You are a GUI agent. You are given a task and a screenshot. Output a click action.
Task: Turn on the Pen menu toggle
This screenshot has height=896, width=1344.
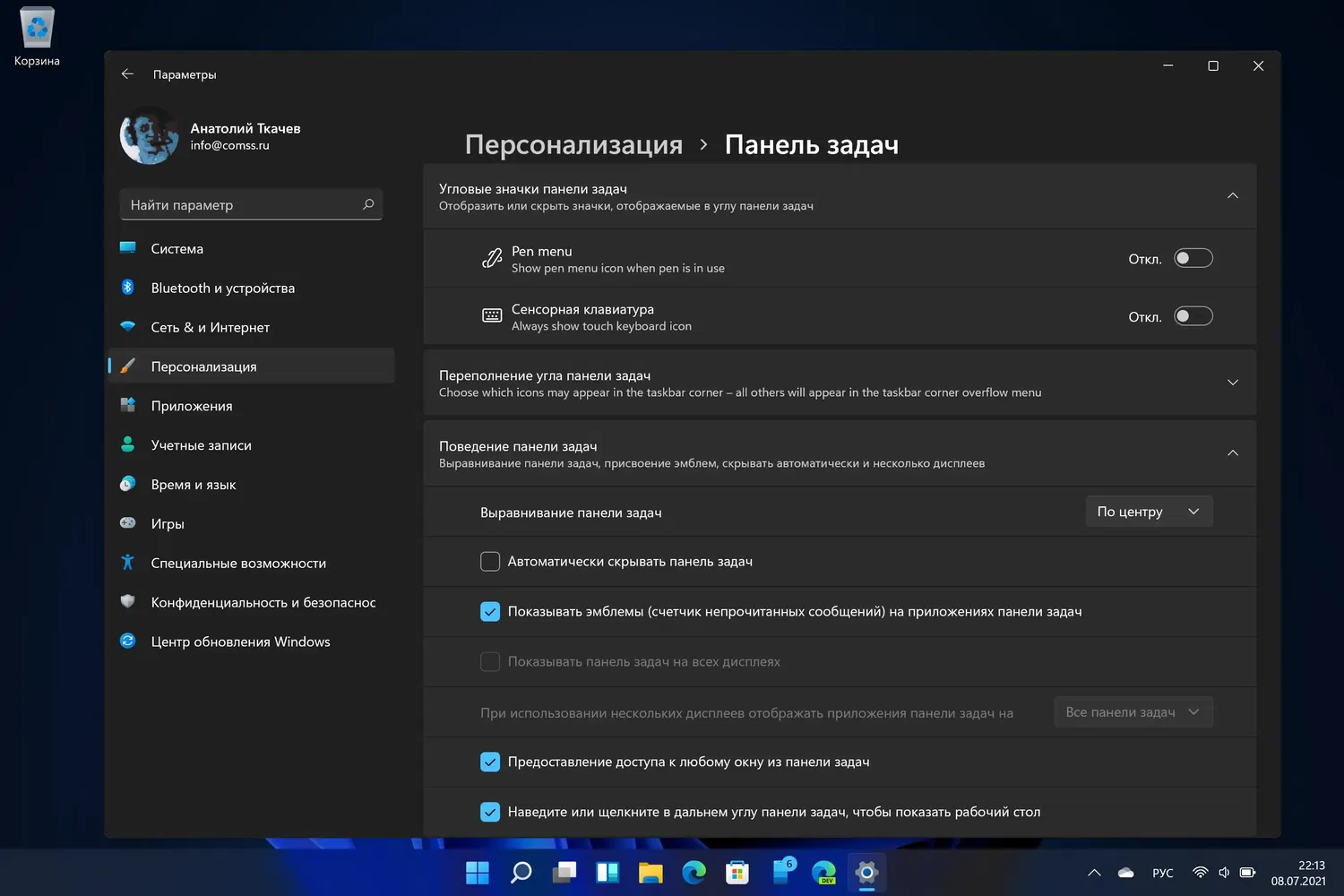[x=1193, y=259]
